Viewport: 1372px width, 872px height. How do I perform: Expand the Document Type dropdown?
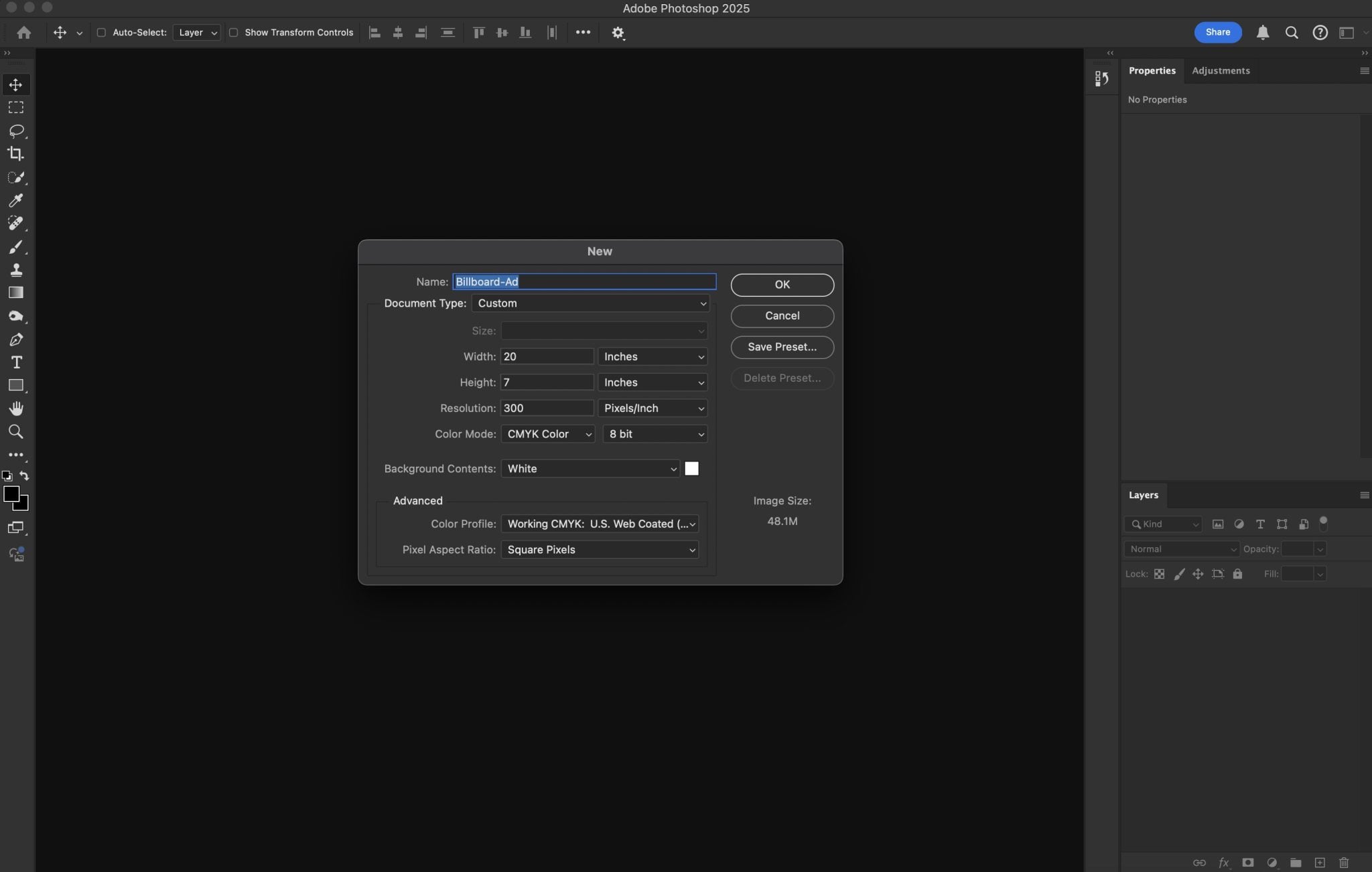[x=590, y=303]
